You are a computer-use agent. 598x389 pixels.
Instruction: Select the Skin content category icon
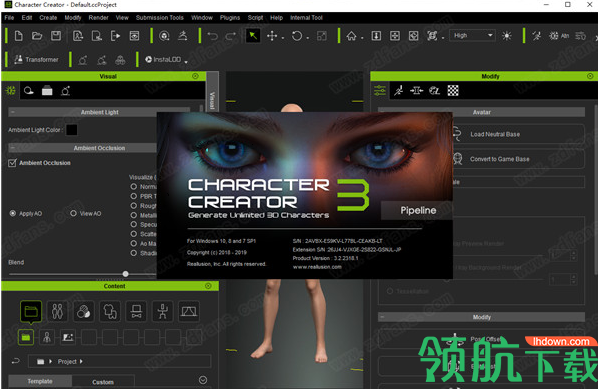[x=84, y=312]
